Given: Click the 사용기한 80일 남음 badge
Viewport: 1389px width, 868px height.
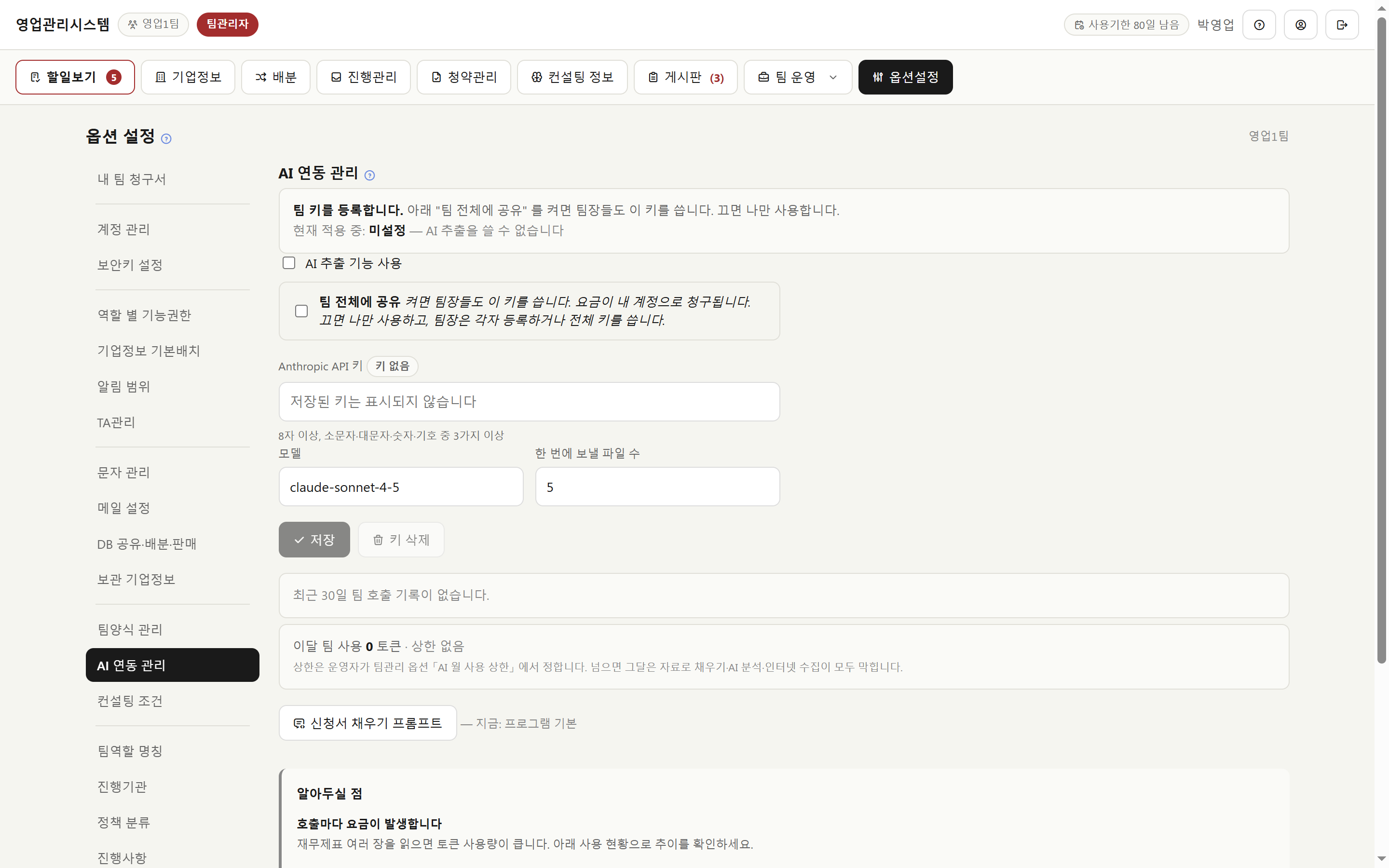Looking at the screenshot, I should [1126, 25].
